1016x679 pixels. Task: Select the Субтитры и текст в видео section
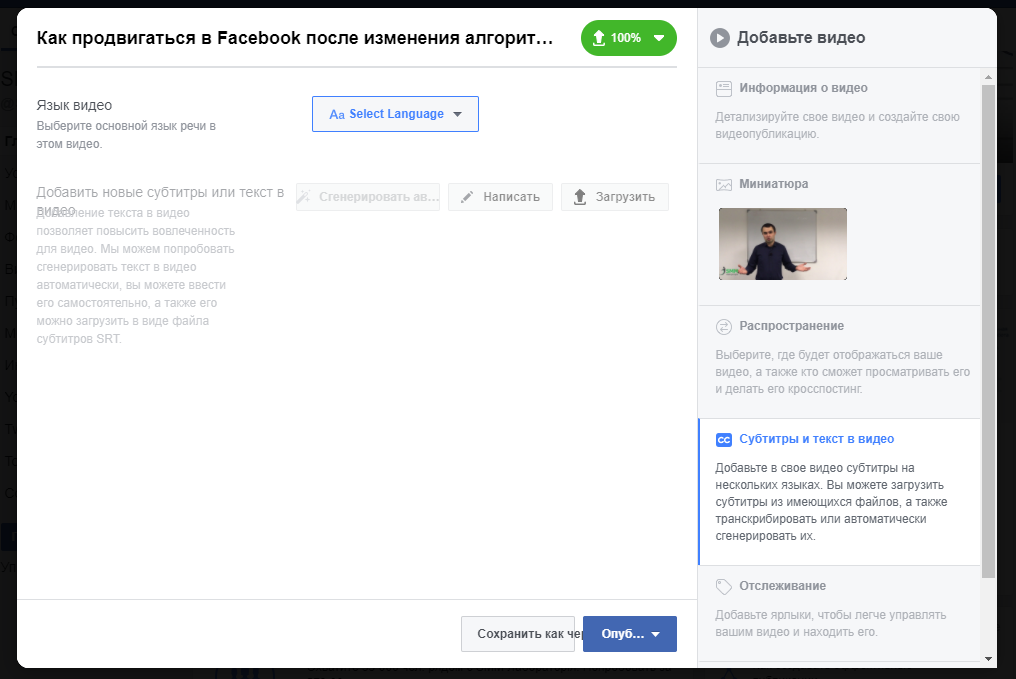839,492
